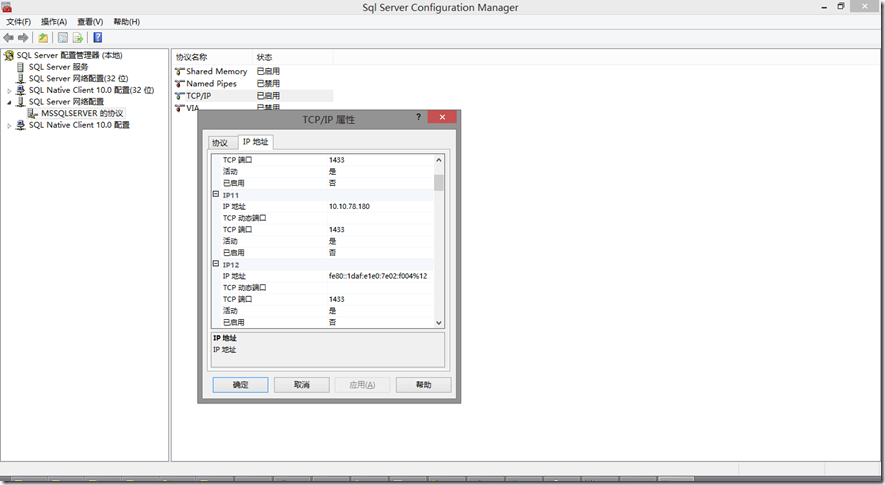Click the Shared Memory protocol icon
This screenshot has height=485, width=885.
pyautogui.click(x=179, y=72)
